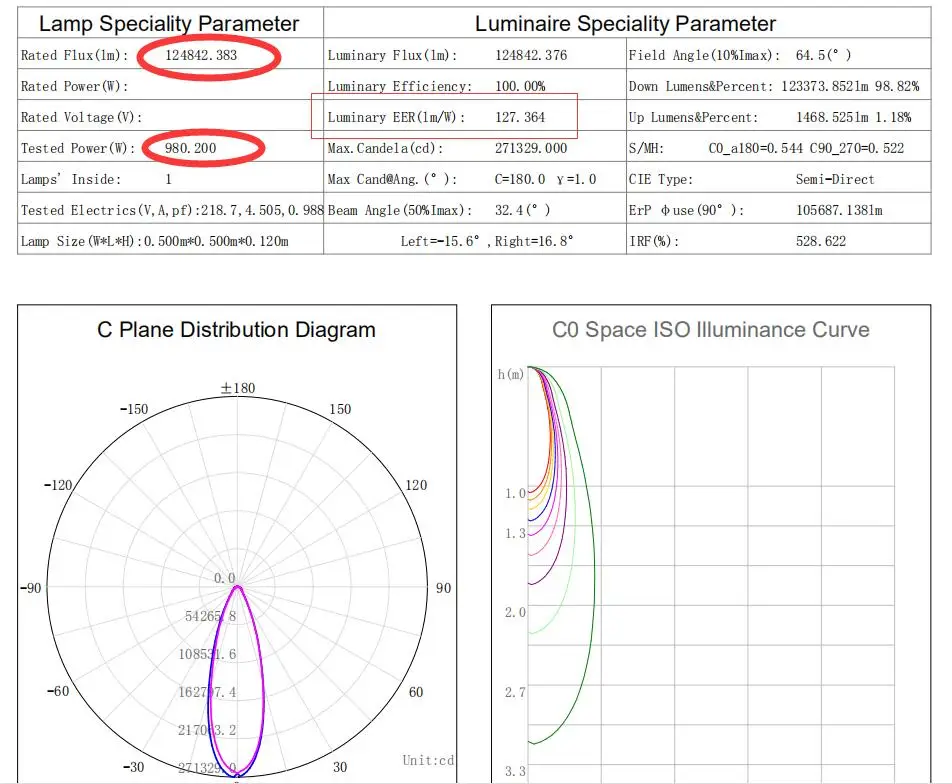
Task: Select the -90 label on the polar chart
Action: (x=31, y=588)
